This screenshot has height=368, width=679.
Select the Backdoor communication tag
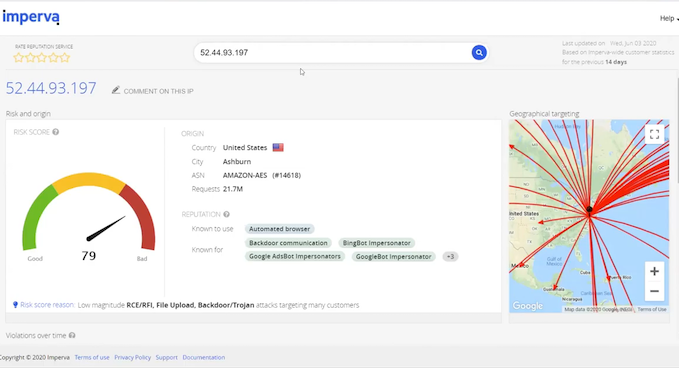[288, 243]
